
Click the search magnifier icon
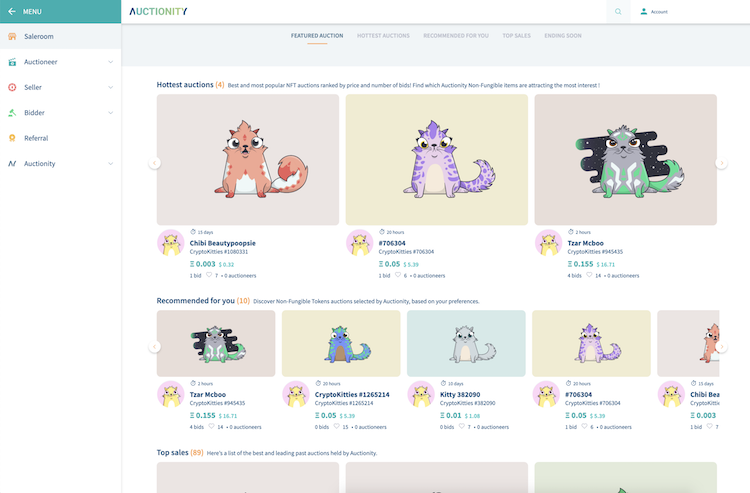click(x=619, y=12)
